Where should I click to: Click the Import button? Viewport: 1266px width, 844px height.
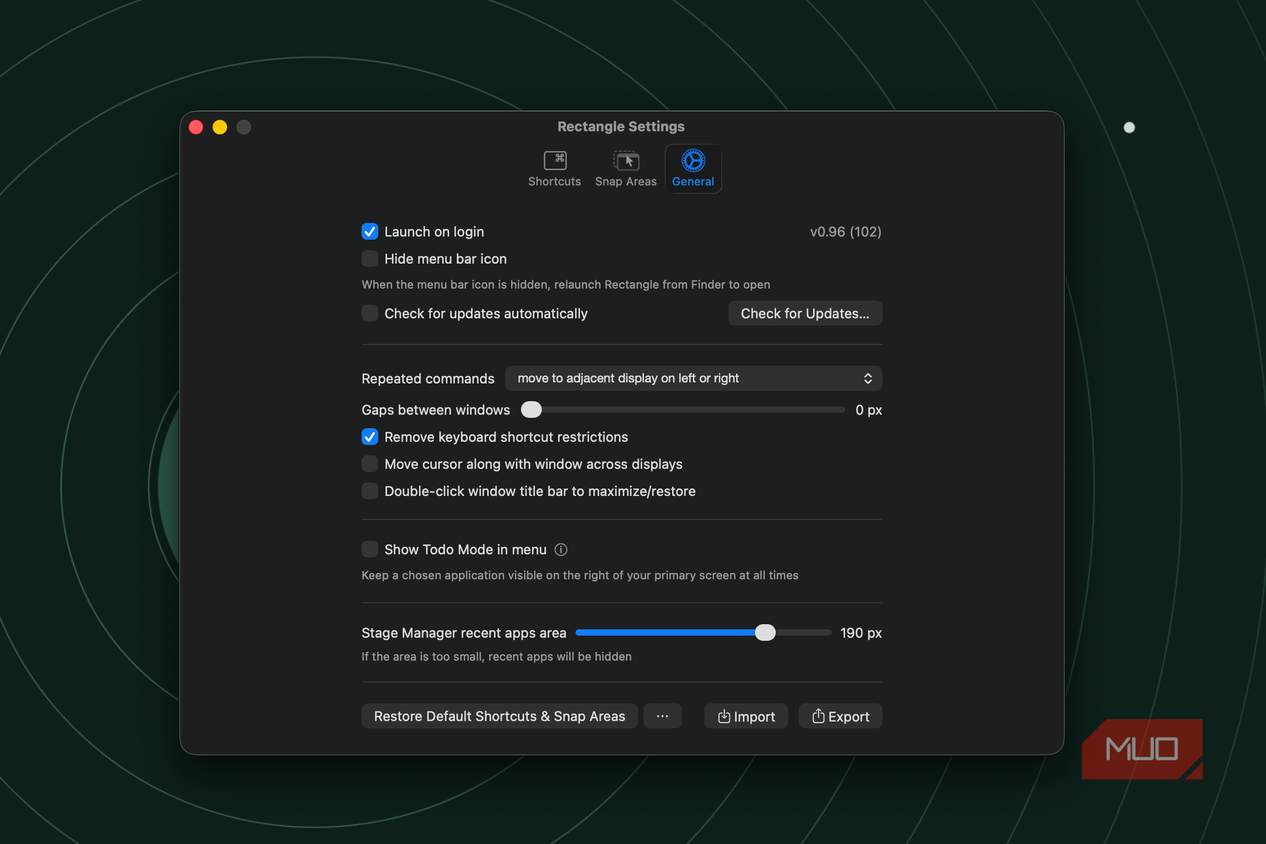click(x=746, y=717)
